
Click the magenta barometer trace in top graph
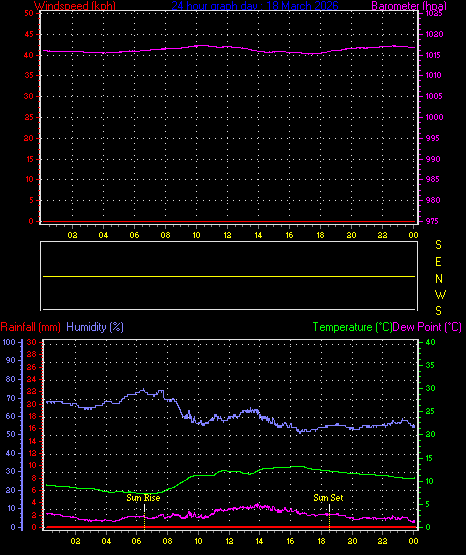(229, 50)
